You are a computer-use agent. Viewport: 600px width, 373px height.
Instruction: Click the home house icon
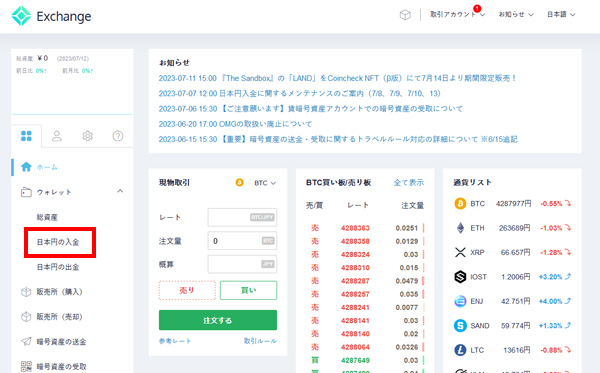(26, 167)
